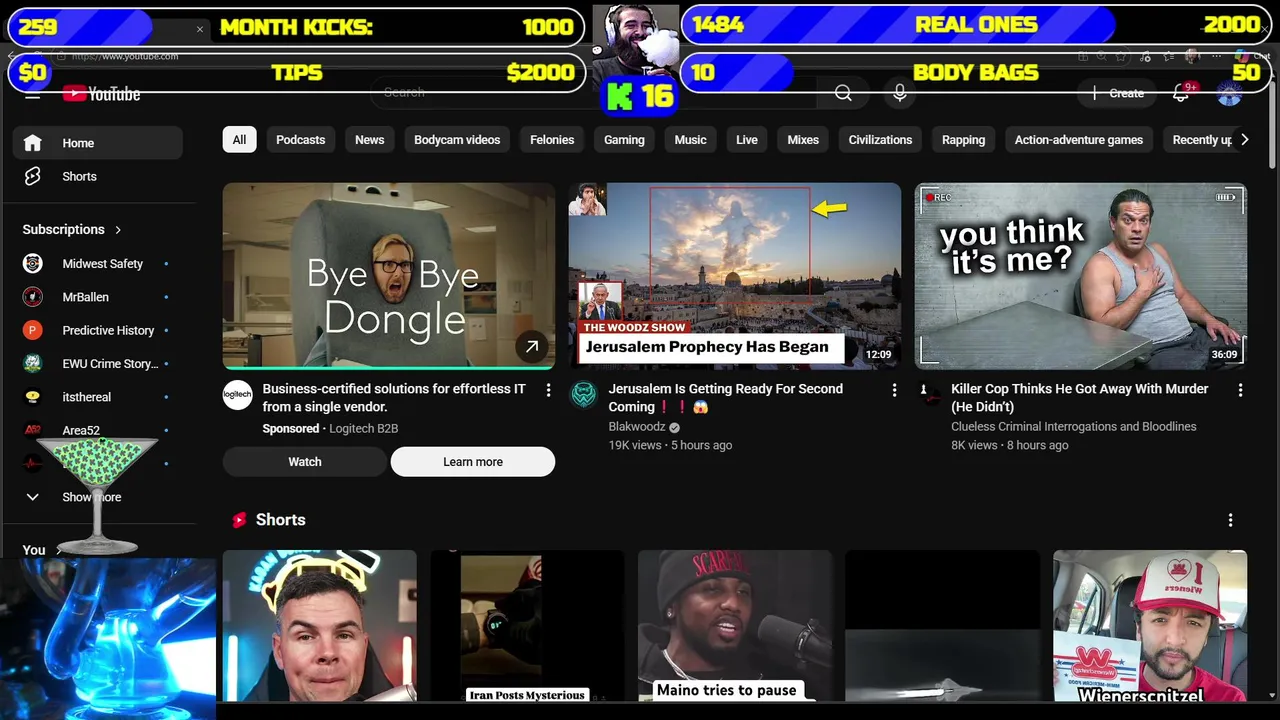
Task: Open MrBallen channel avatar
Action: coord(33,297)
